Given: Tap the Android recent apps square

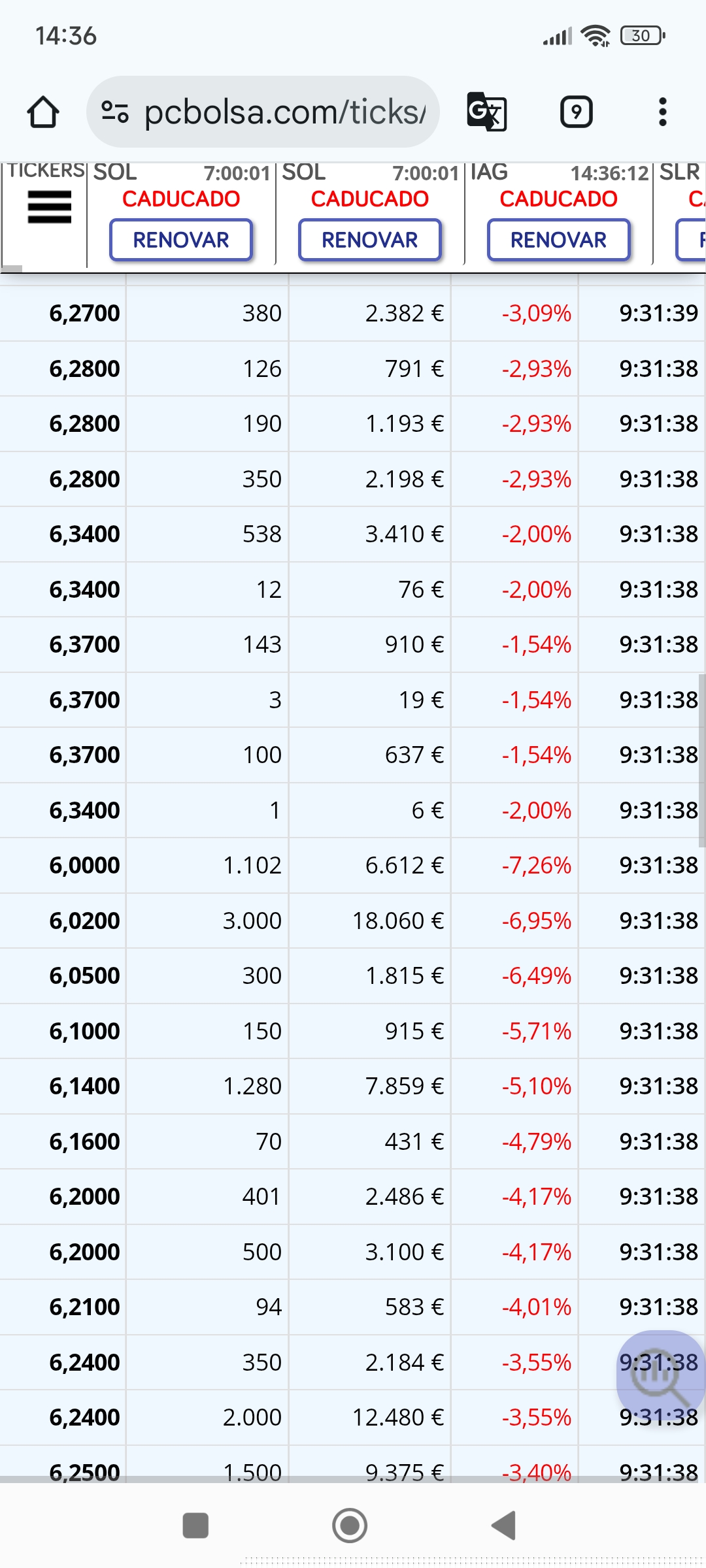Looking at the screenshot, I should tap(195, 1526).
